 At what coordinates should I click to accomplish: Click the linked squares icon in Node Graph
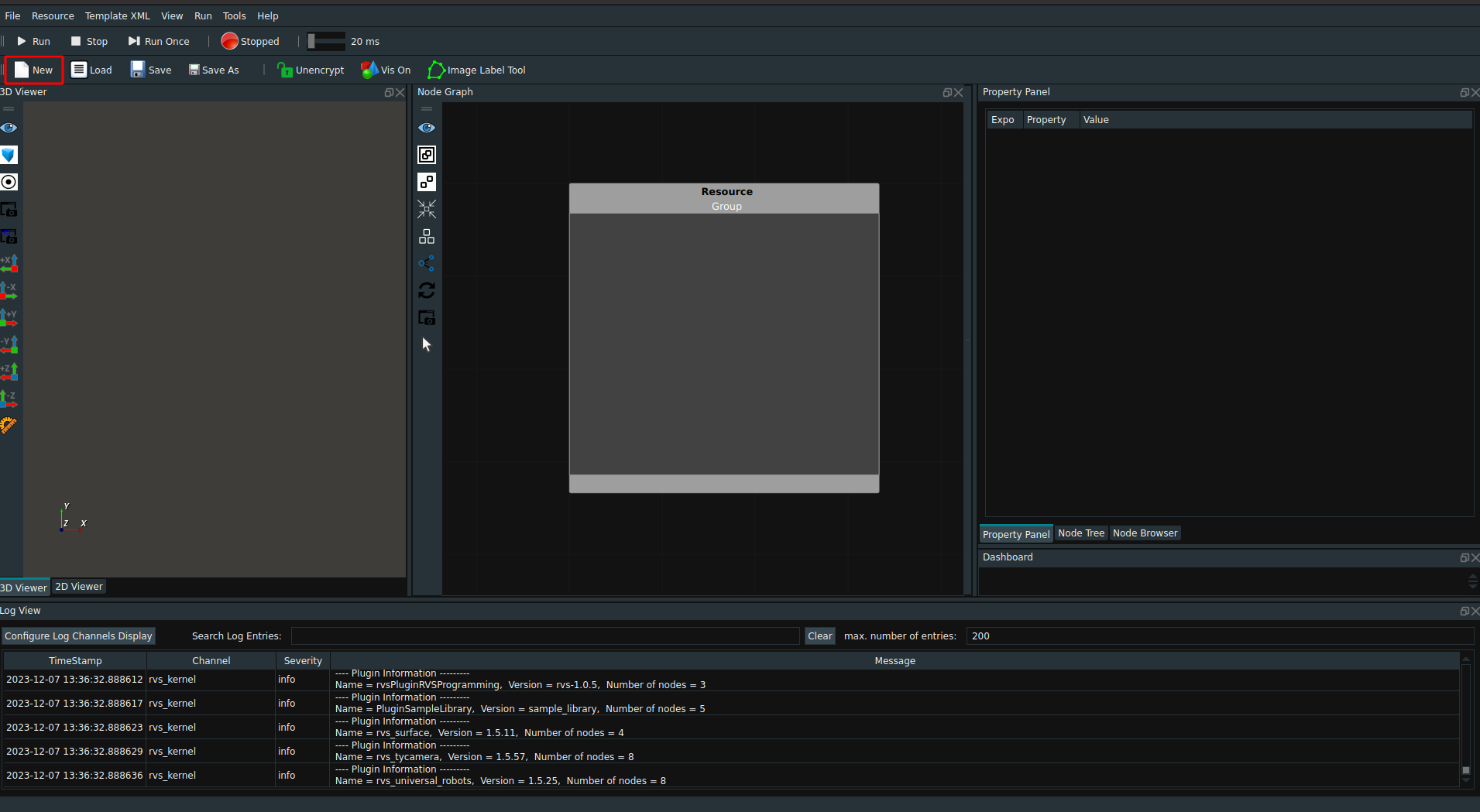(427, 155)
